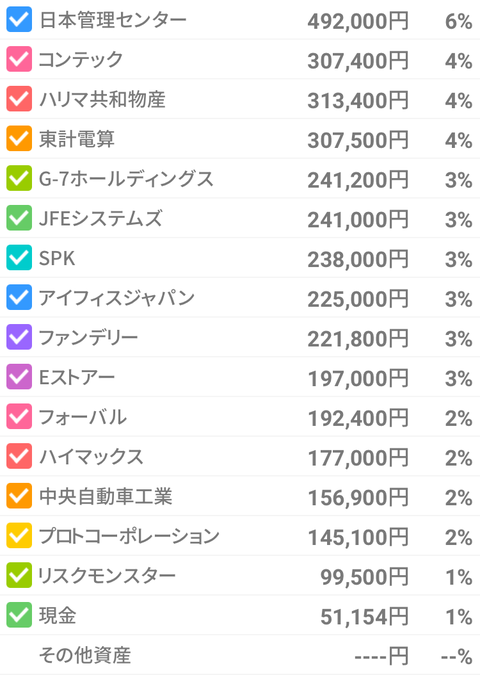Toggle the Eストアー checkbox
Image resolution: width=480 pixels, height=675 pixels.
pos(19,377)
